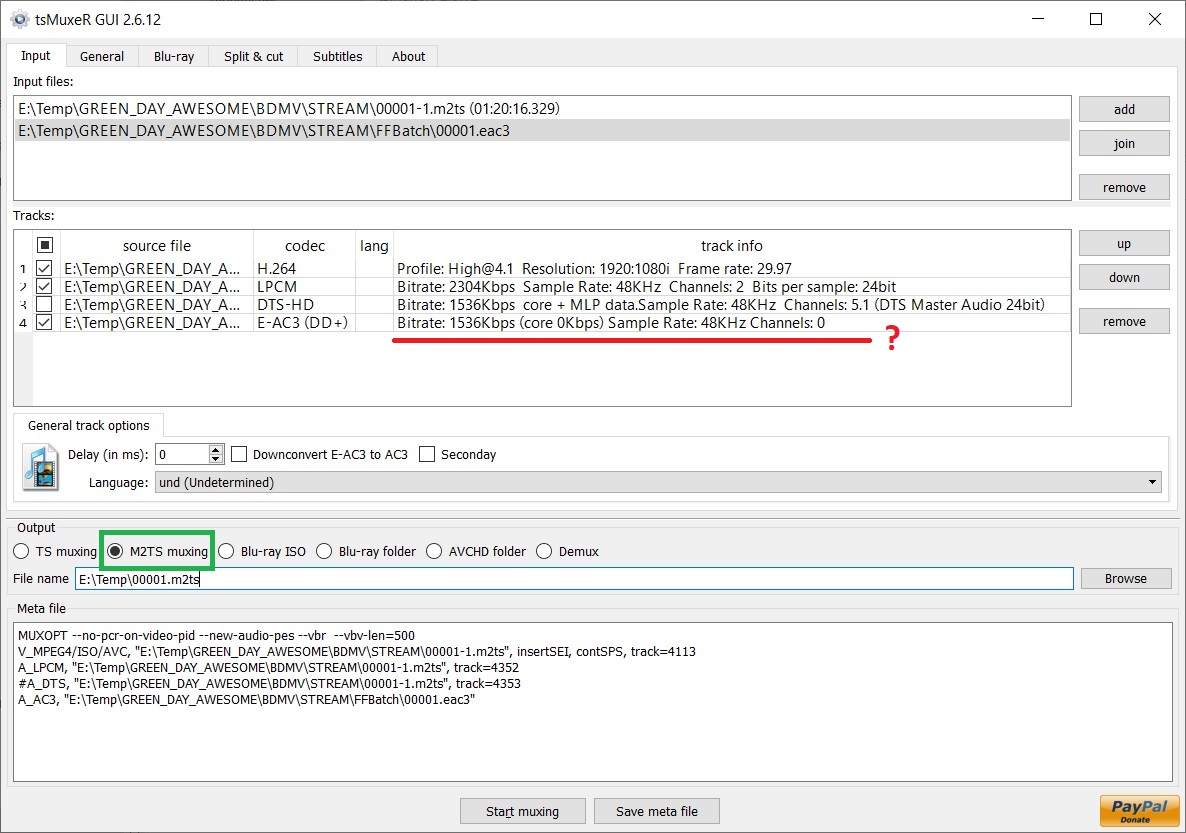1186x833 pixels.
Task: Enable the DTS-HD track checkbox
Action: 44,305
